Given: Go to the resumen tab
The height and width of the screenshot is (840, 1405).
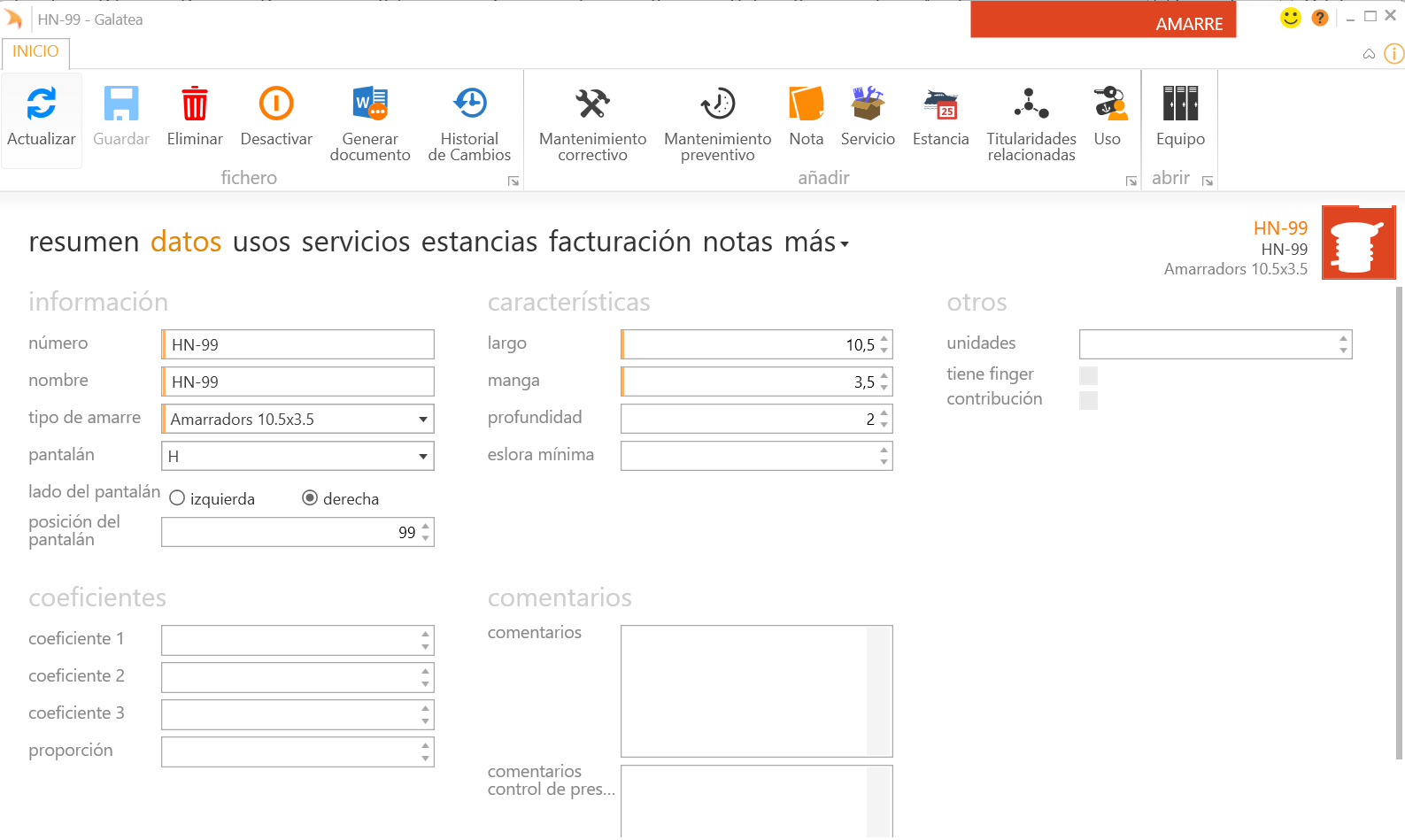Looking at the screenshot, I should coord(83,242).
